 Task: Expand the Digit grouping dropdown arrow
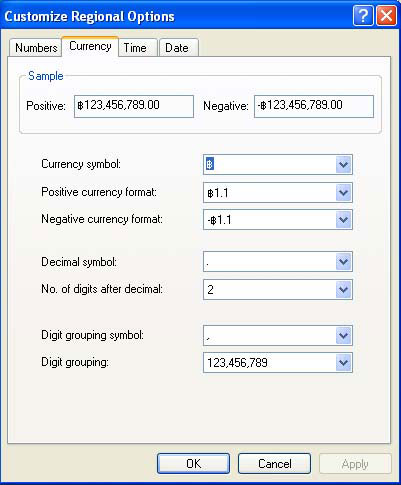pyautogui.click(x=343, y=362)
